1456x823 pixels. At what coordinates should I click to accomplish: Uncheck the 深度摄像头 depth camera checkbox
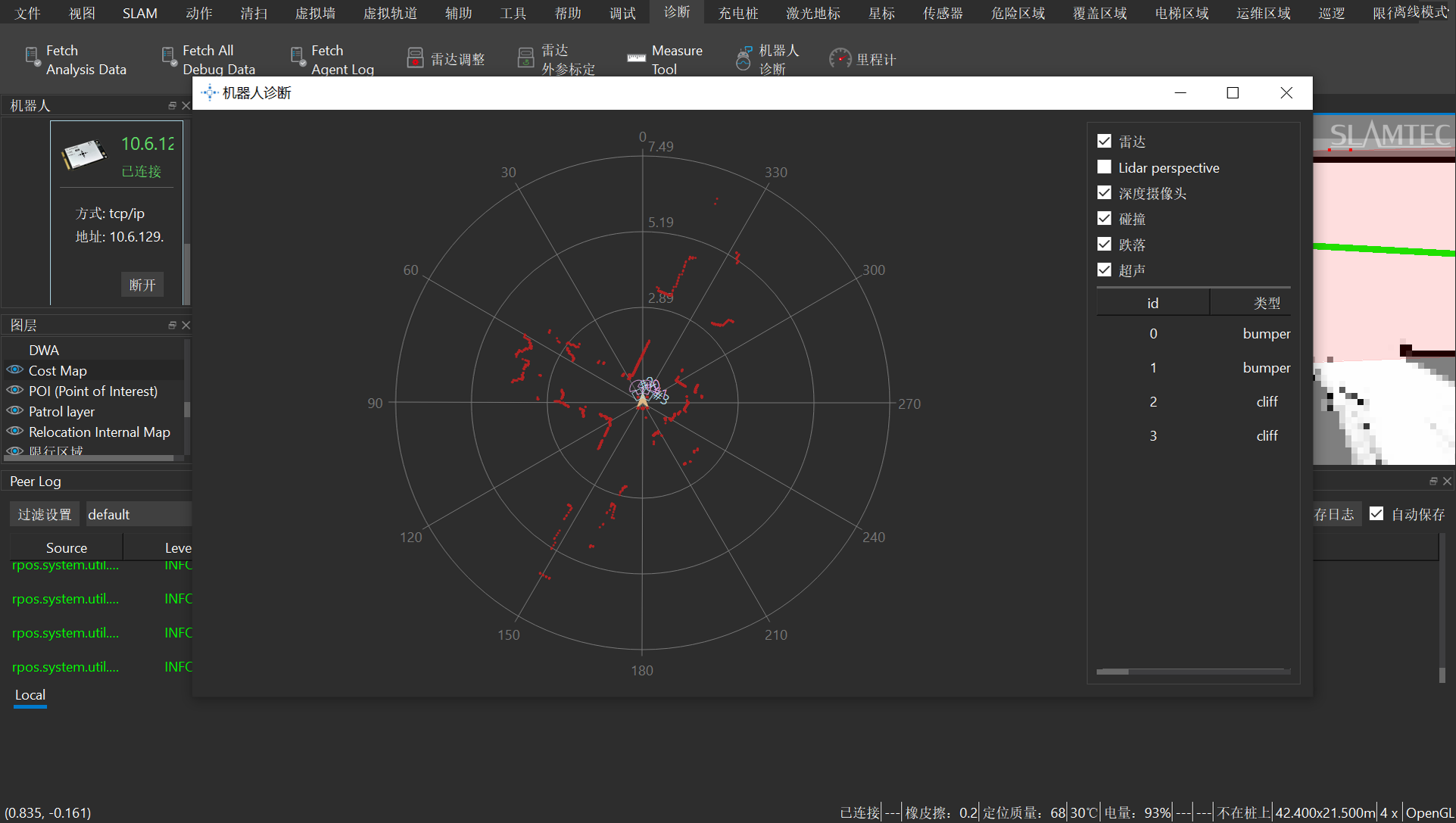point(1104,193)
